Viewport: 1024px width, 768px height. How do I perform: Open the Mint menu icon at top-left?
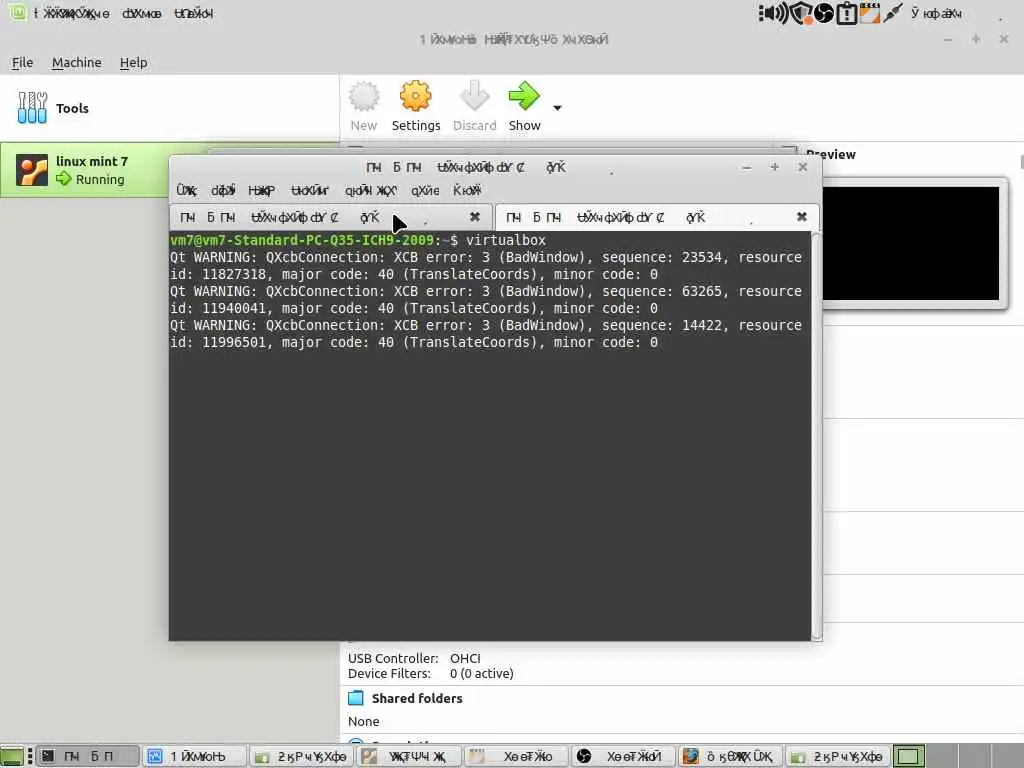17,12
